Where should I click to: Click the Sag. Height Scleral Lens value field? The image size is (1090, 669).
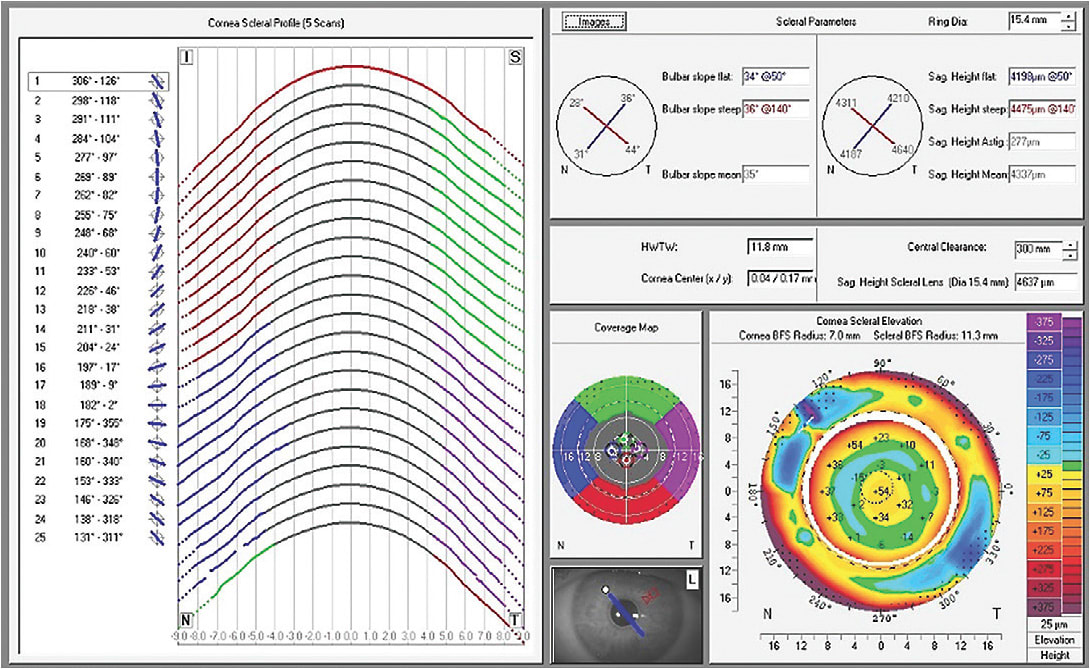(x=1046, y=282)
